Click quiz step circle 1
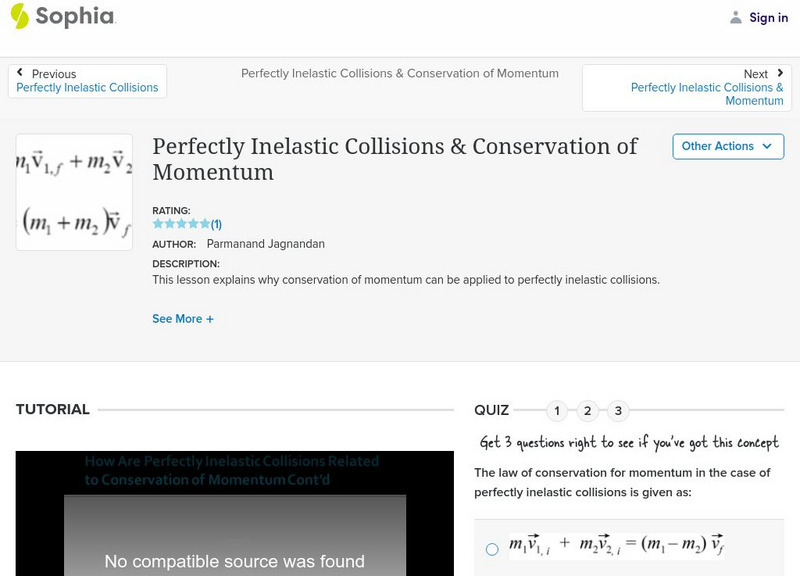800x576 pixels. tap(556, 410)
